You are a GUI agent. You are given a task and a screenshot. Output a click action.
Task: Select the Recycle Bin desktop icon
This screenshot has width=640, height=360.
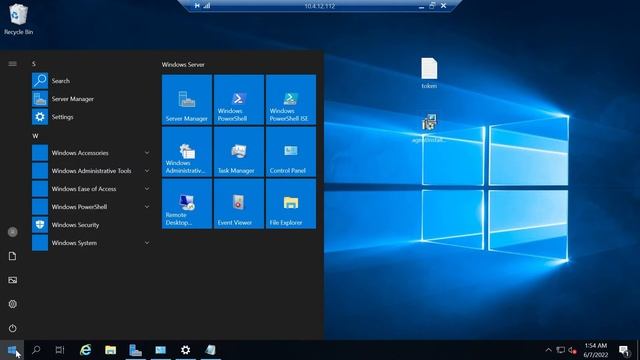pyautogui.click(x=18, y=20)
